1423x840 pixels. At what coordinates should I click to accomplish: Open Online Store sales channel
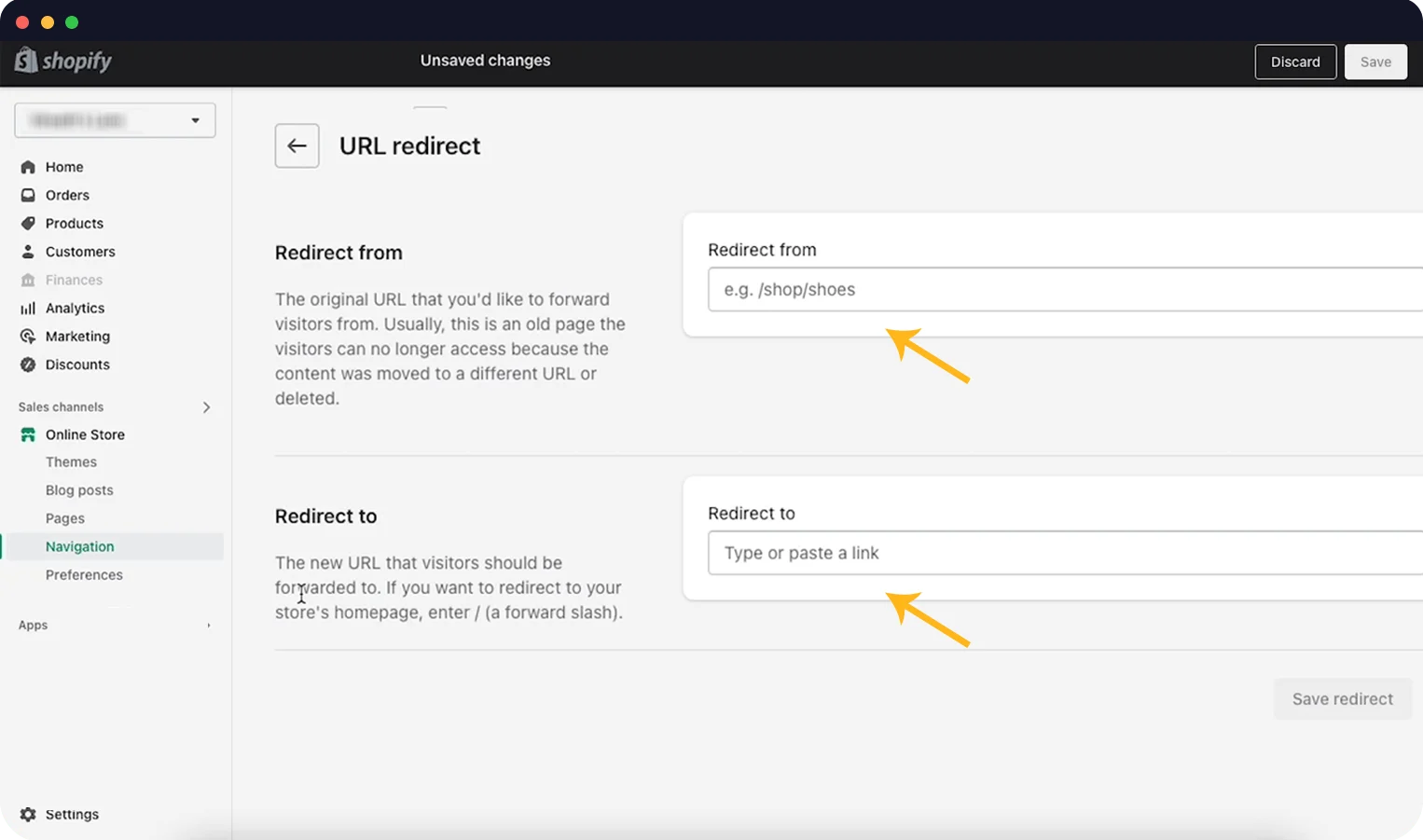(x=85, y=434)
